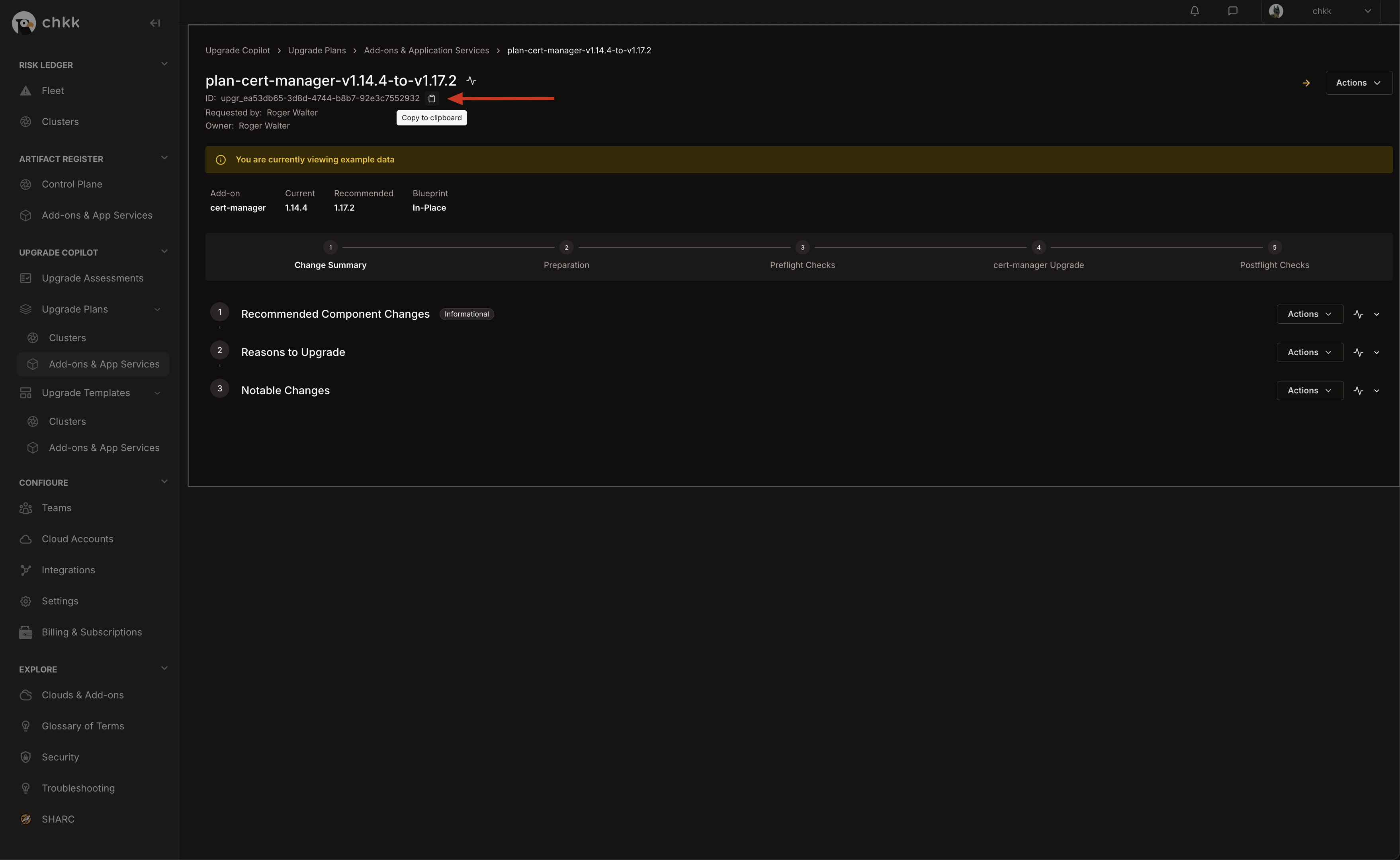The image size is (1400, 860).
Task: Collapse the Upgrade Plans sidebar group
Action: point(158,309)
